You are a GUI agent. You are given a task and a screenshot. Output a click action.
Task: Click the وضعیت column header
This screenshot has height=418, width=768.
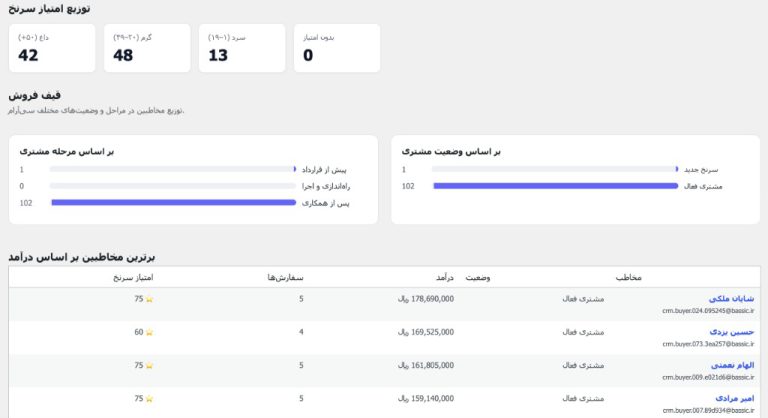pyautogui.click(x=478, y=277)
